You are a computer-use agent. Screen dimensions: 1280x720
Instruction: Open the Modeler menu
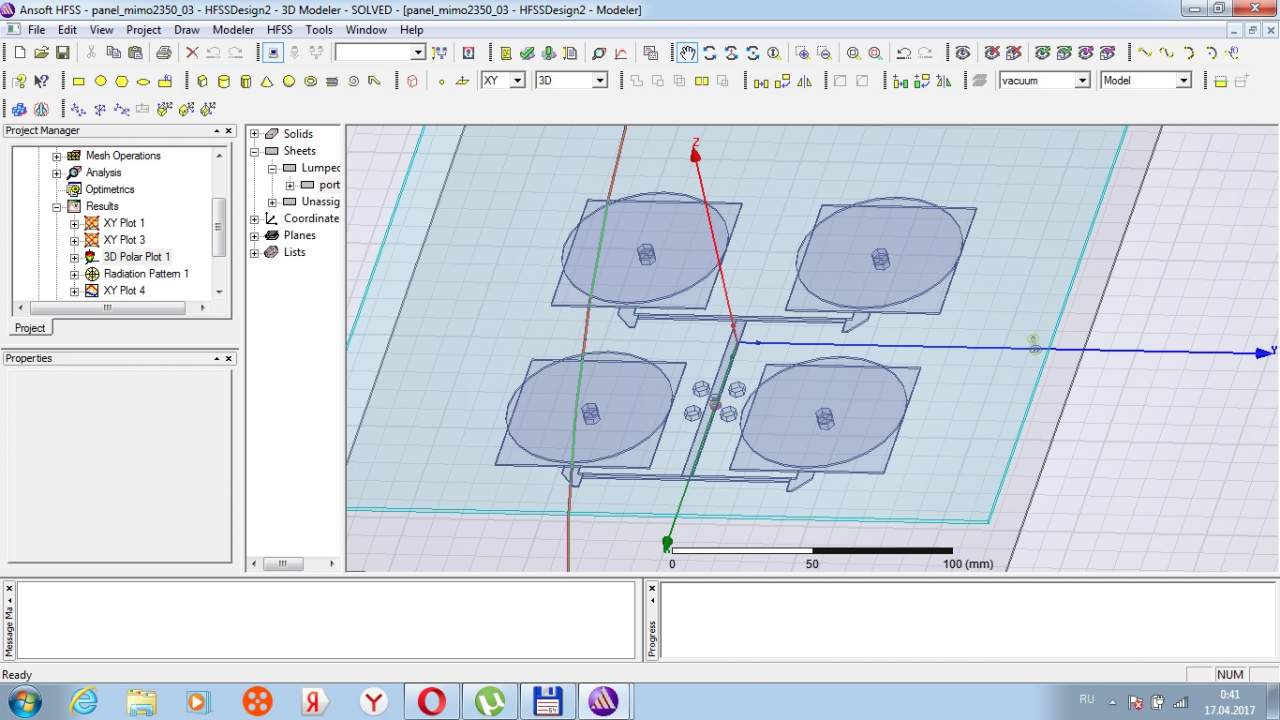233,30
